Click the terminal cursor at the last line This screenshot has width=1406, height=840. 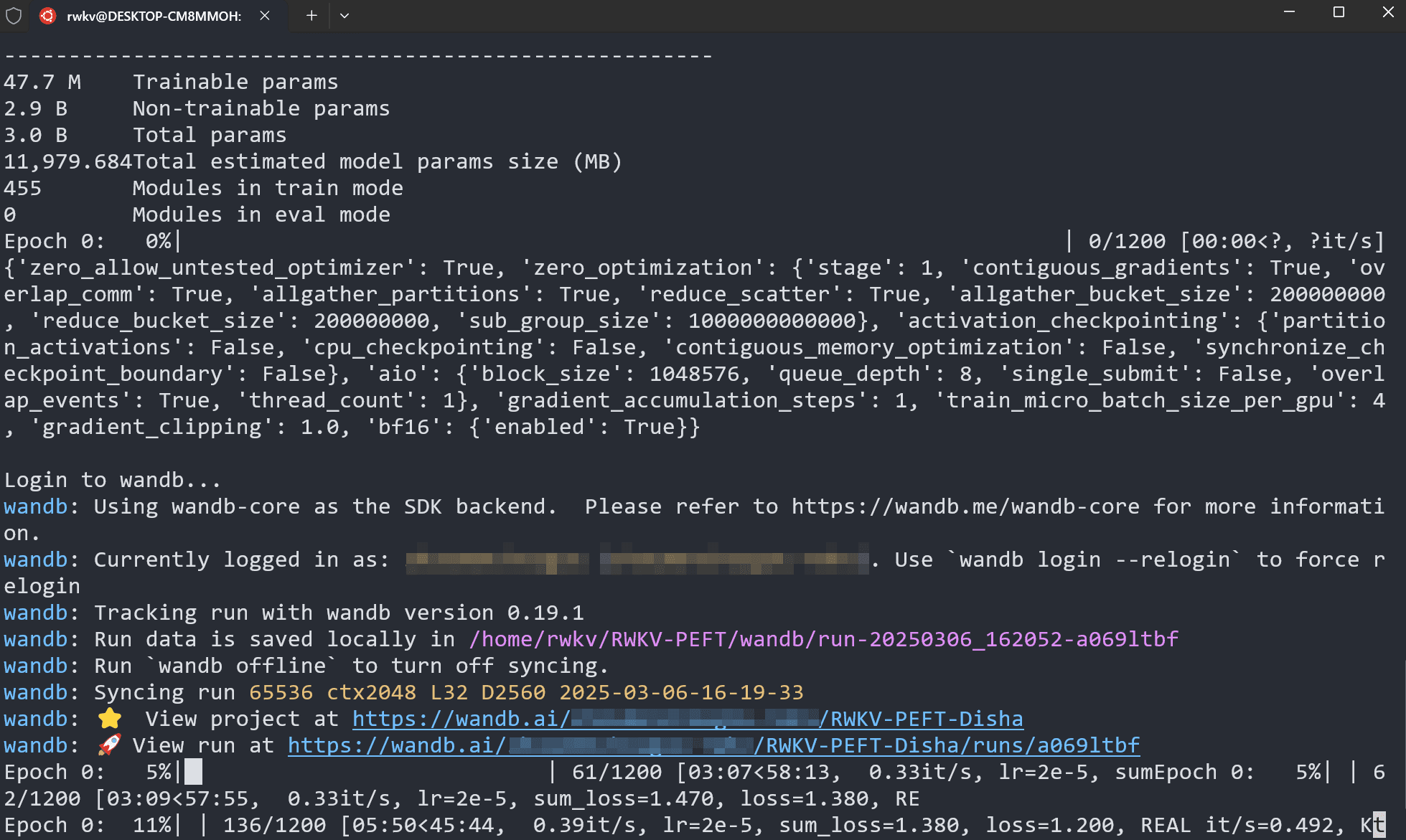pos(1378,825)
